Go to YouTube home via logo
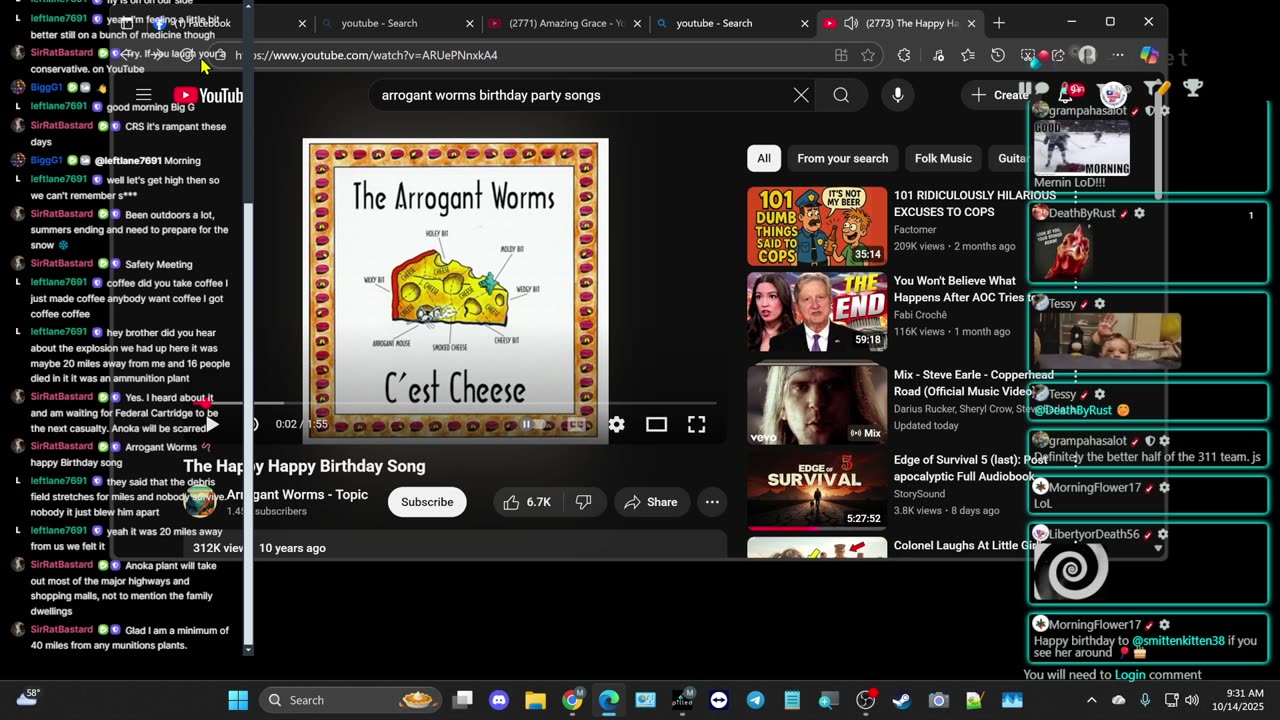The image size is (1280, 720). (208, 96)
